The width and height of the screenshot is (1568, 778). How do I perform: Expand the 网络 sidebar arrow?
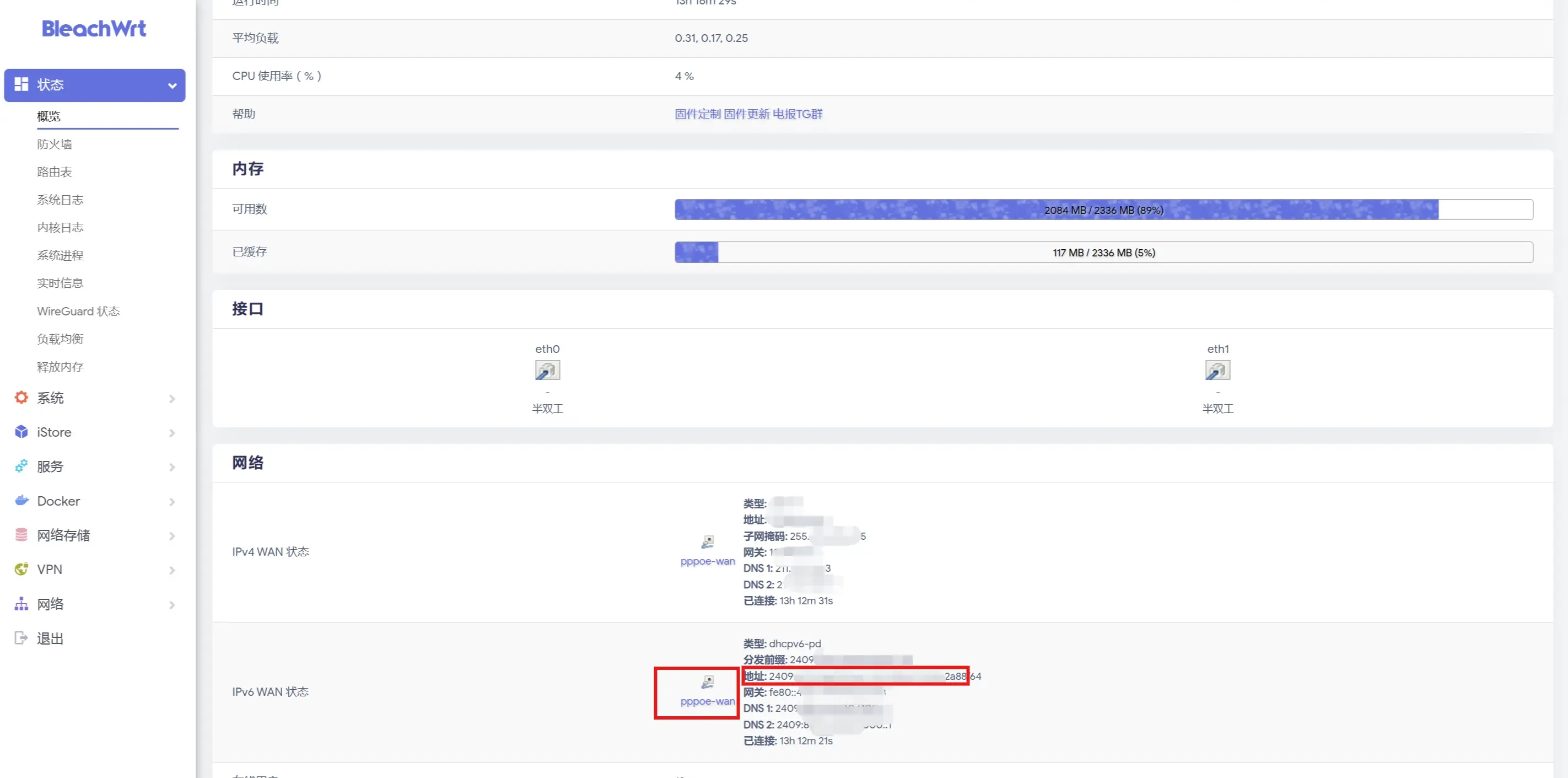[173, 604]
